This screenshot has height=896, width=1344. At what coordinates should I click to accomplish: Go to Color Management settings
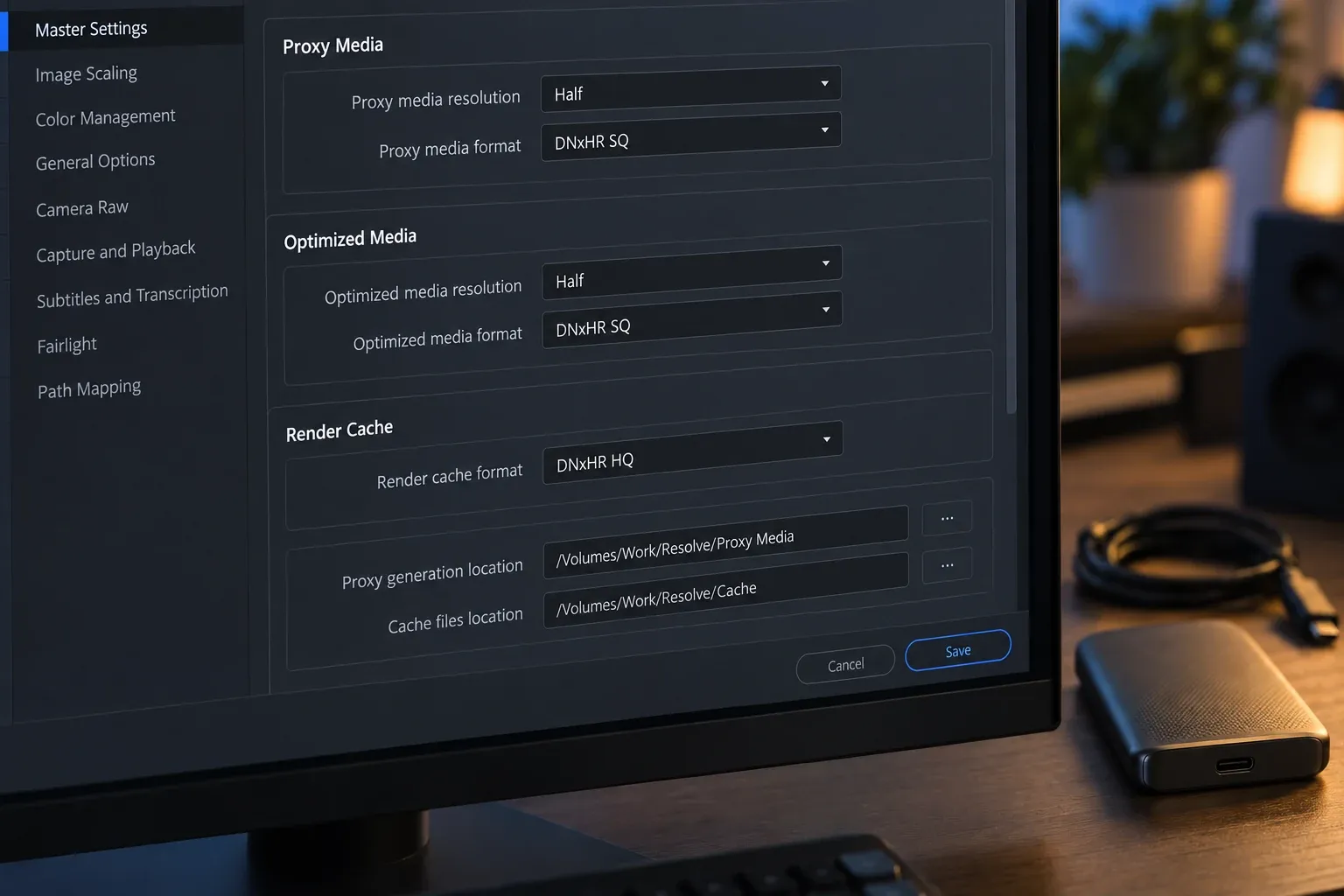pyautogui.click(x=105, y=117)
